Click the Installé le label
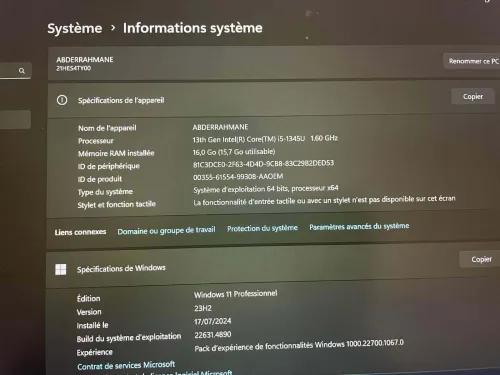Image resolution: width=500 pixels, height=375 pixels. coord(92,325)
